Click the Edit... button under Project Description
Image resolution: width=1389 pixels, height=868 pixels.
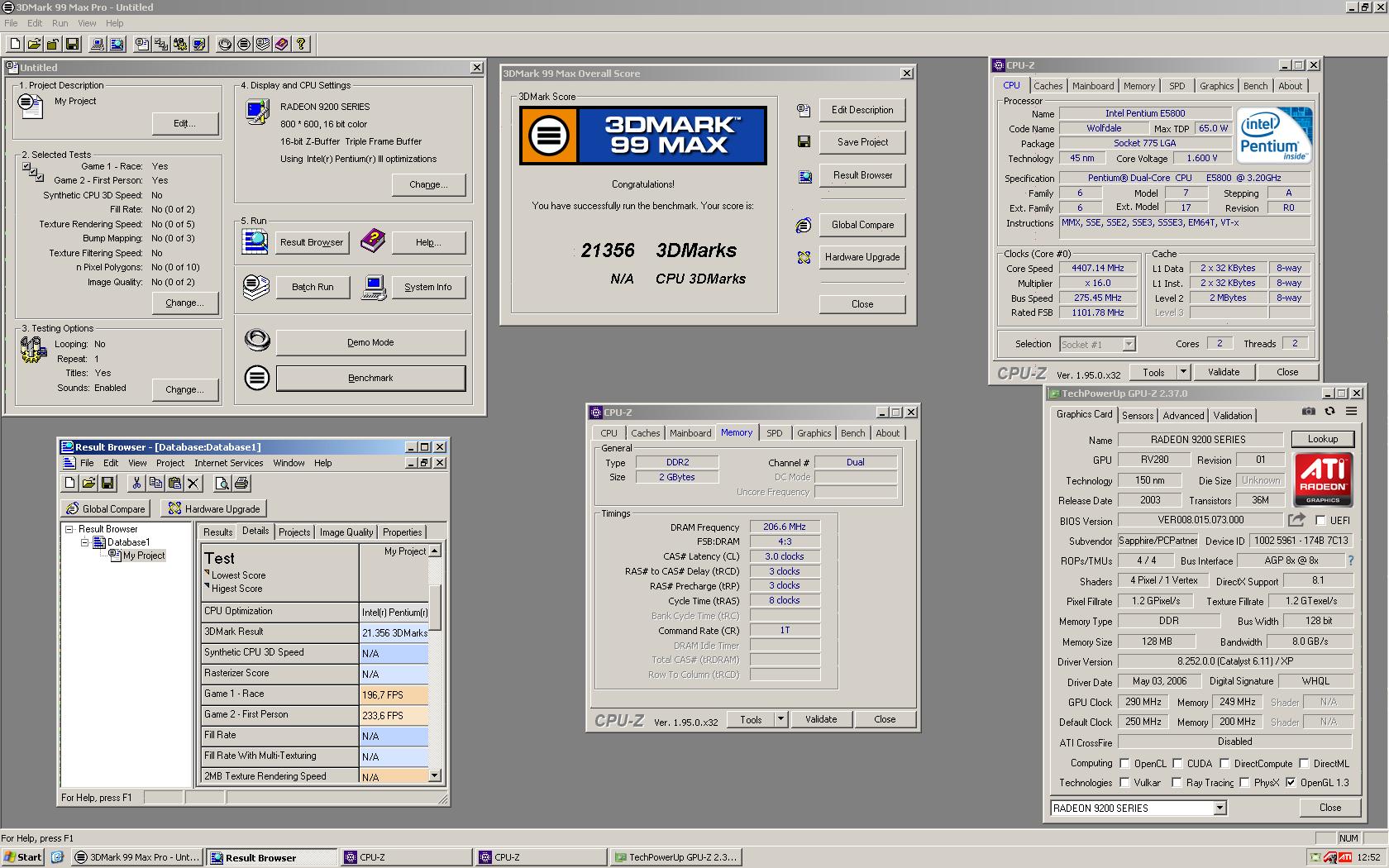185,123
